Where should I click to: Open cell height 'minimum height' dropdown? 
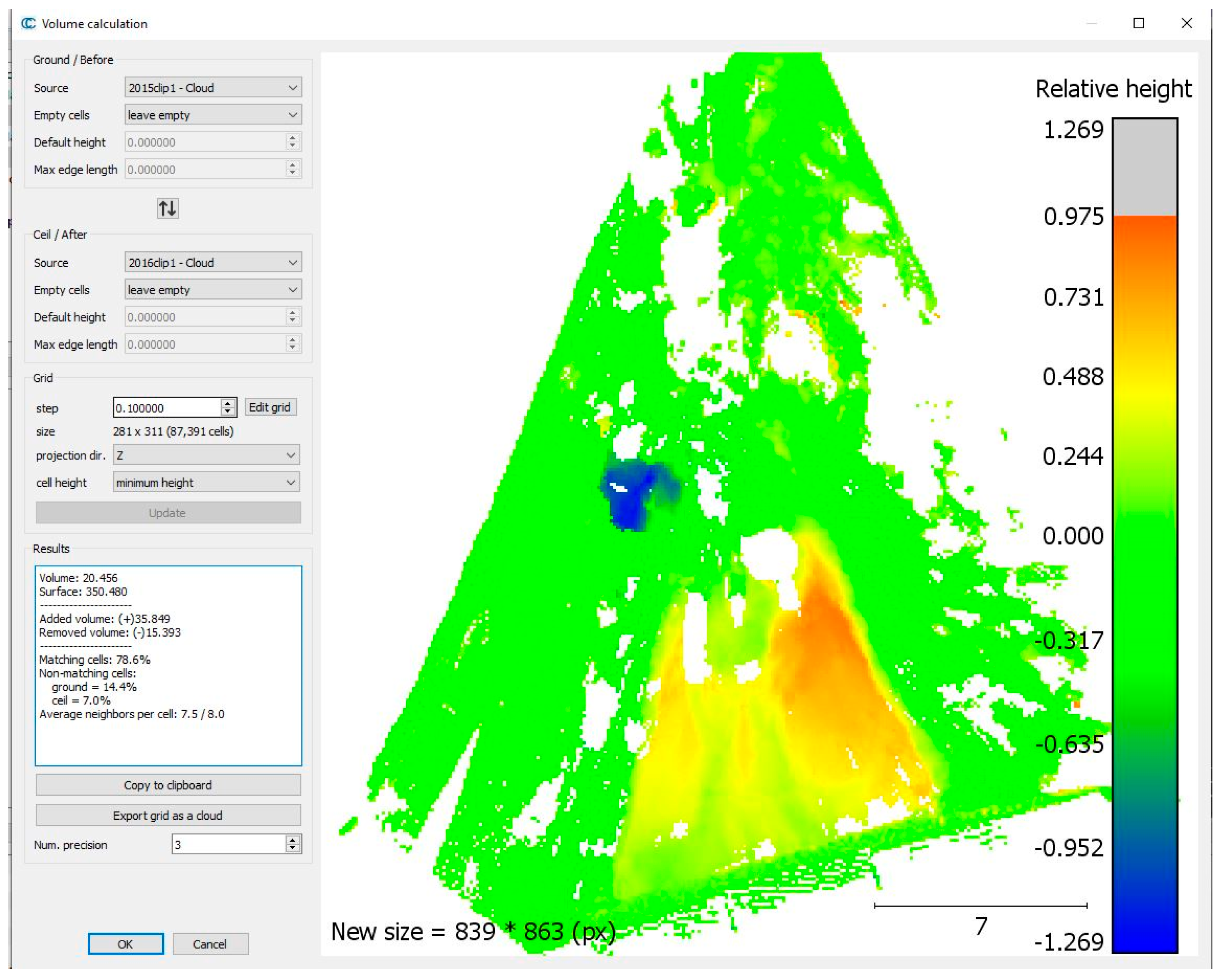[x=206, y=482]
